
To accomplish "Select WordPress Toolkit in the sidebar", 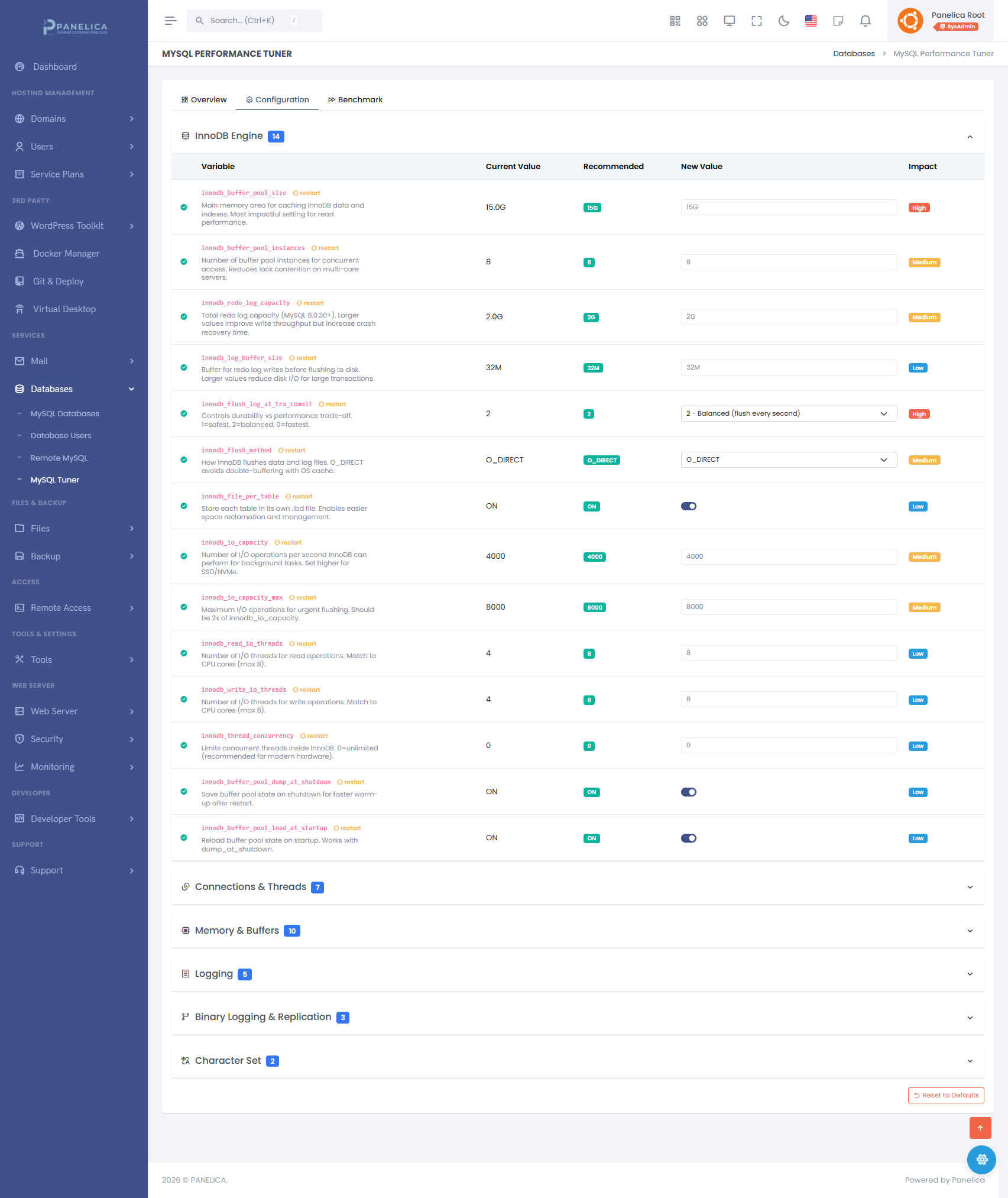I will pyautogui.click(x=67, y=225).
